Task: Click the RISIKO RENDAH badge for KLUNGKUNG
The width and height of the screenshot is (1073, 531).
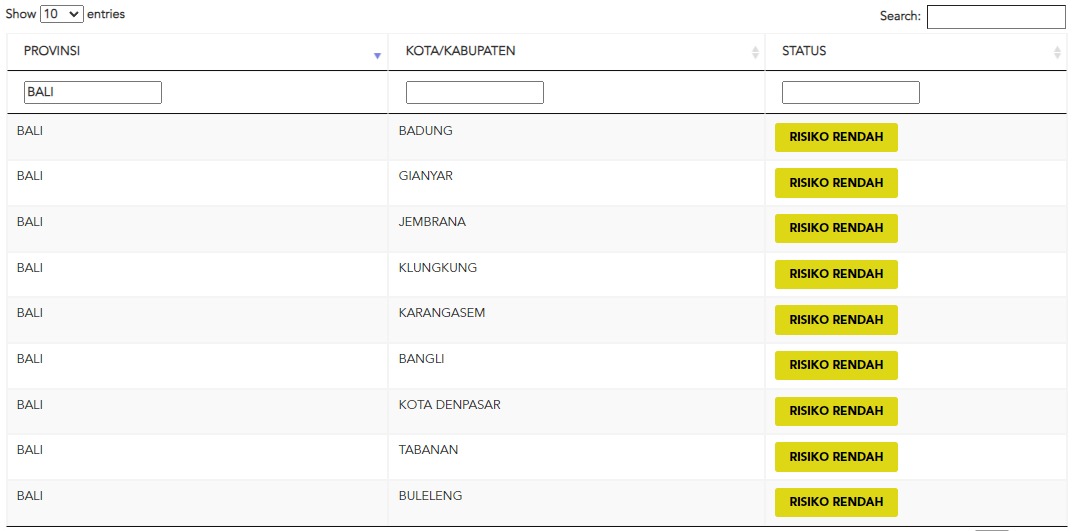Action: click(x=836, y=274)
